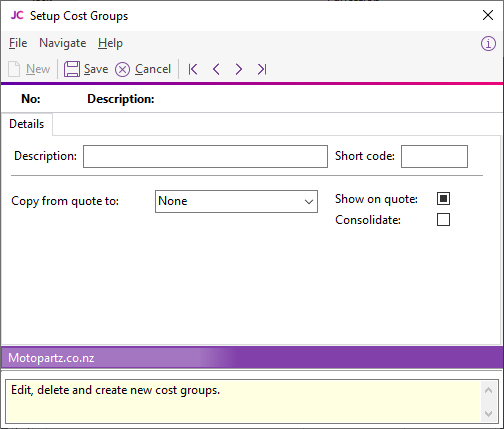Go to the next record arrow
This screenshot has width=504, height=429.
click(239, 69)
